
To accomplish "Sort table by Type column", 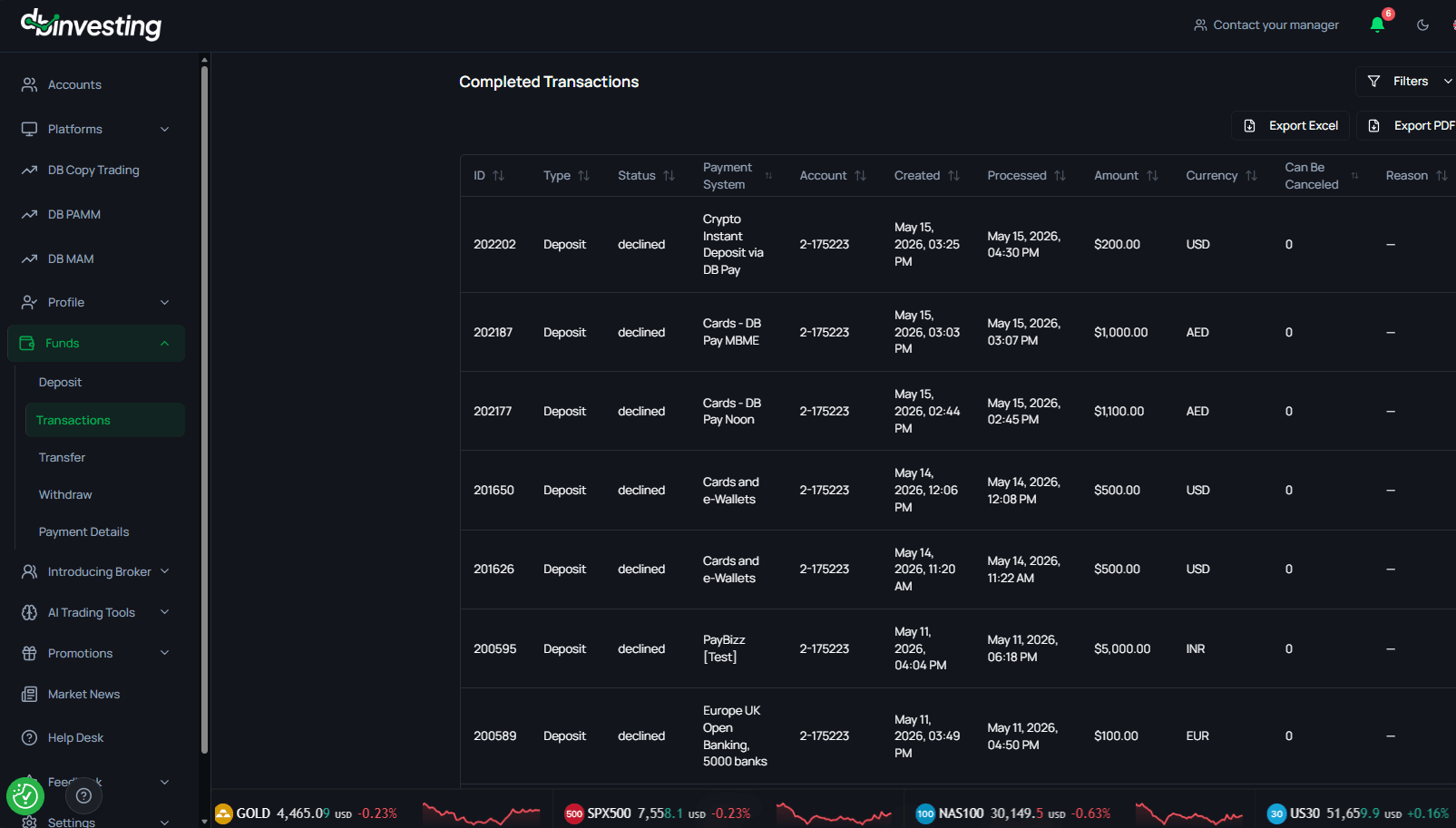I will click(583, 175).
